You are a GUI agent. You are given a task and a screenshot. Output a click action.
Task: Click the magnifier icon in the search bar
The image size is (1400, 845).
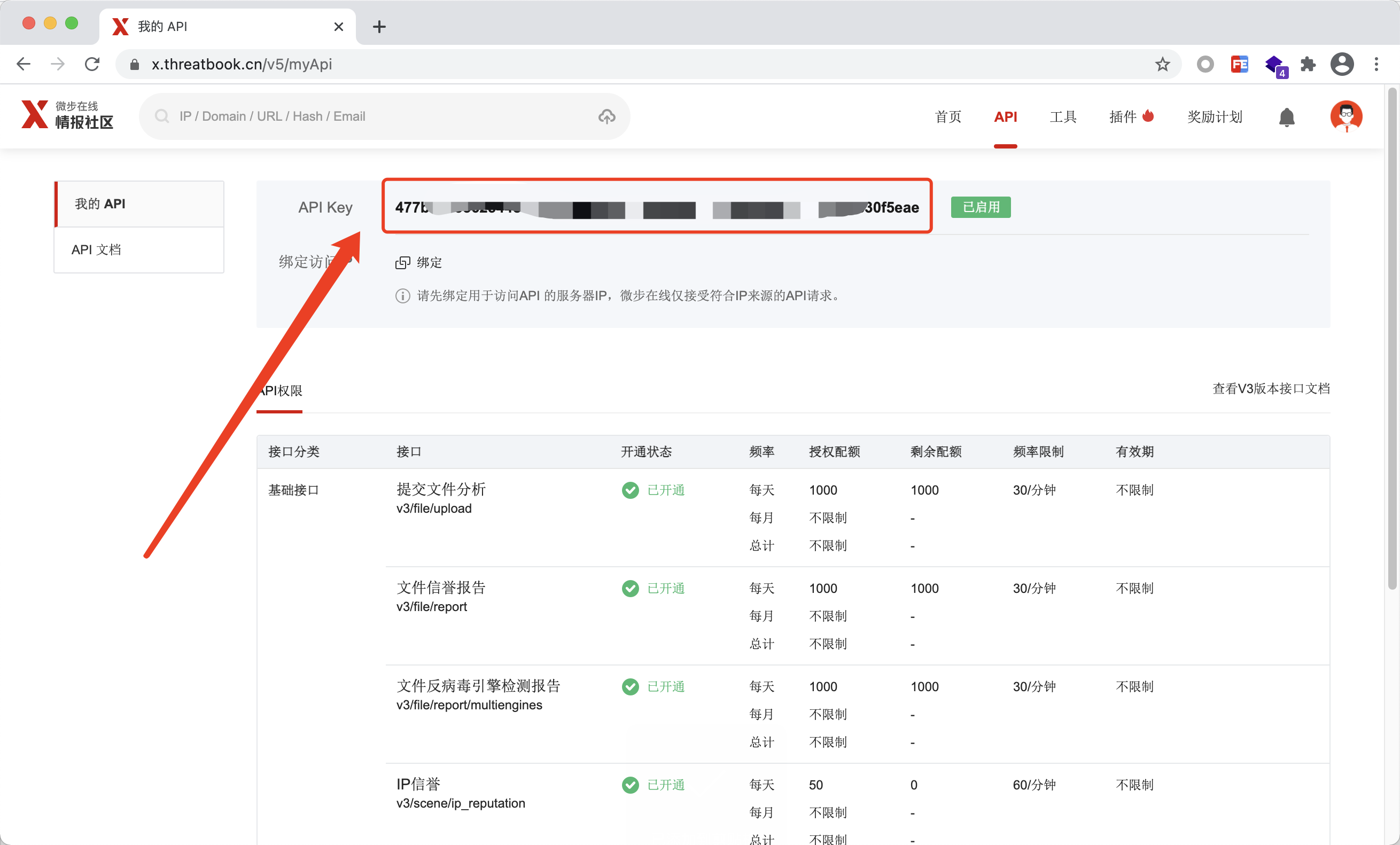162,116
